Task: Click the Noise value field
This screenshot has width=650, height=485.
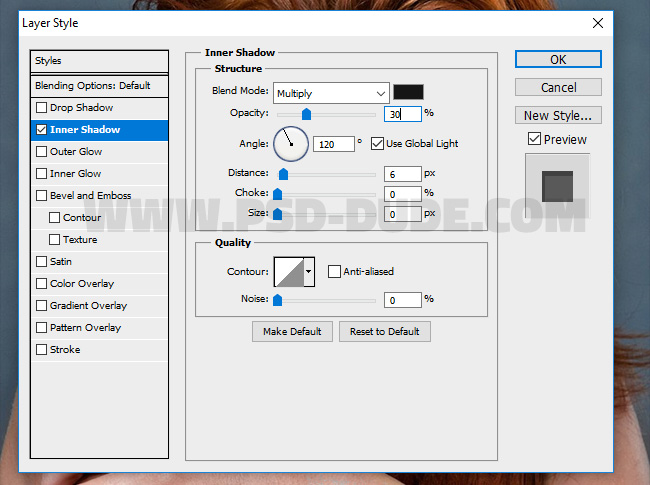Action: (x=403, y=300)
